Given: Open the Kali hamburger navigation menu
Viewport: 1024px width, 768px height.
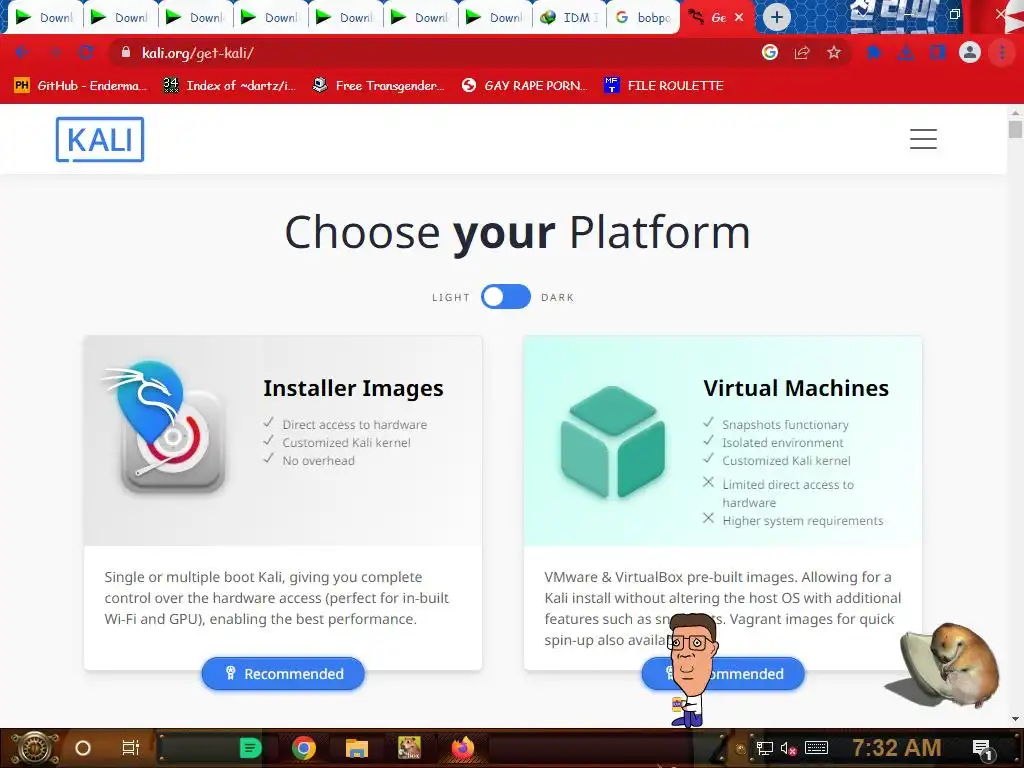Looking at the screenshot, I should (x=923, y=138).
